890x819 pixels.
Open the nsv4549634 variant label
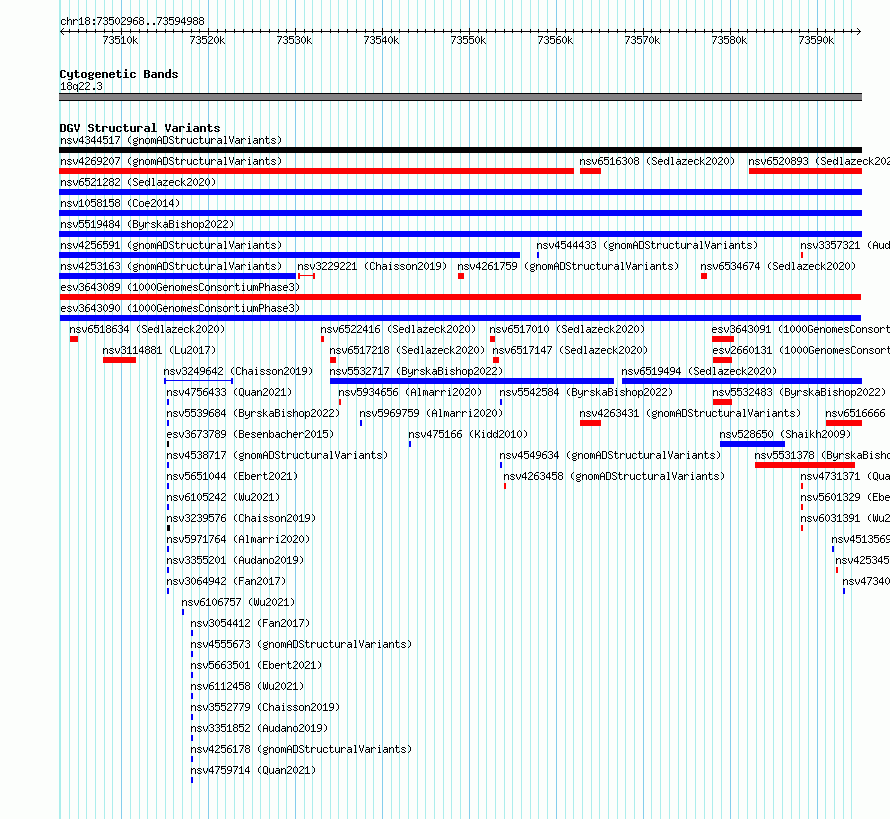(610, 455)
